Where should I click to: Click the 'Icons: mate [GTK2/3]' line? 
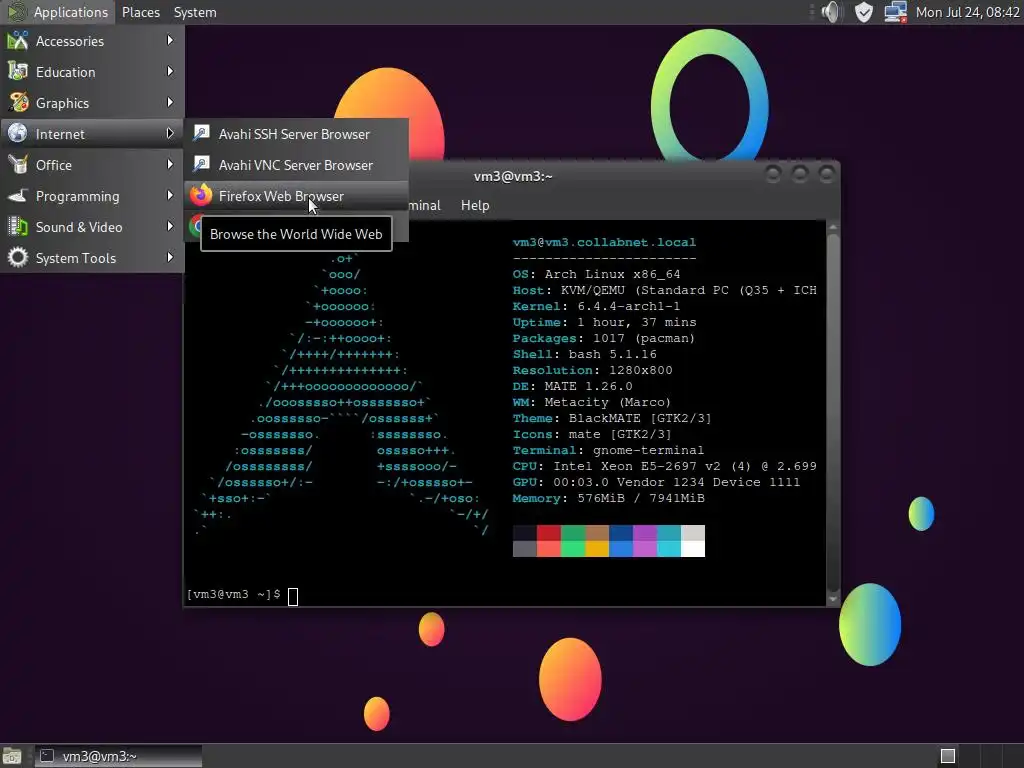(x=592, y=434)
